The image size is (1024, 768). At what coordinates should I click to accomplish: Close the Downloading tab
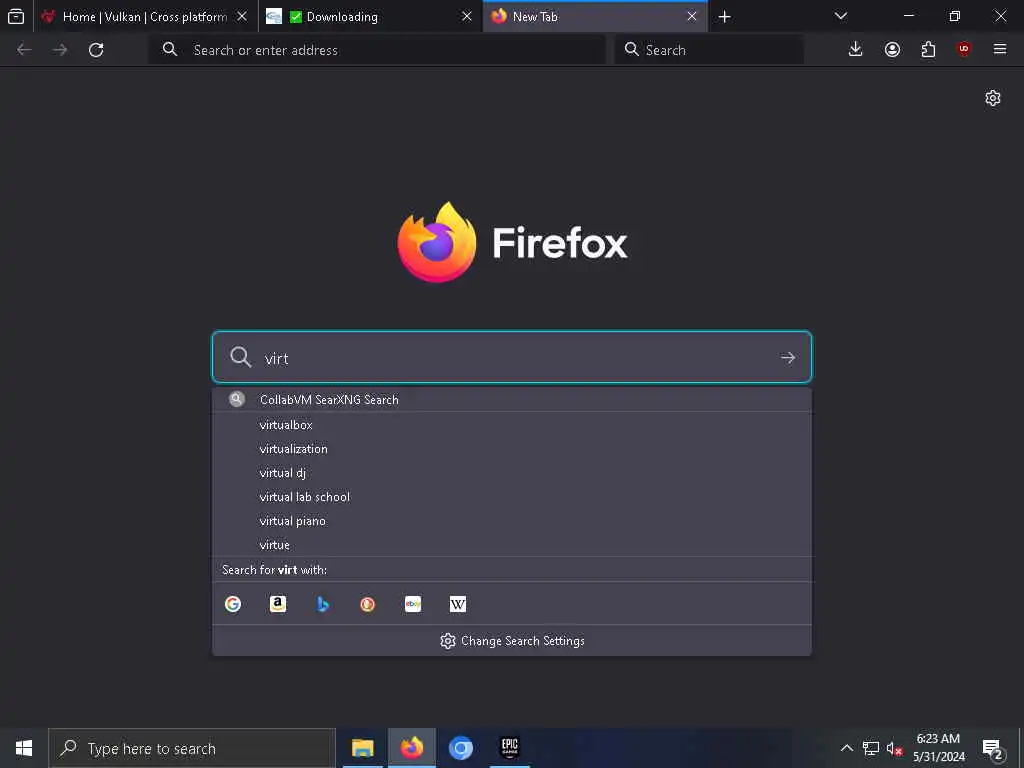[467, 16]
